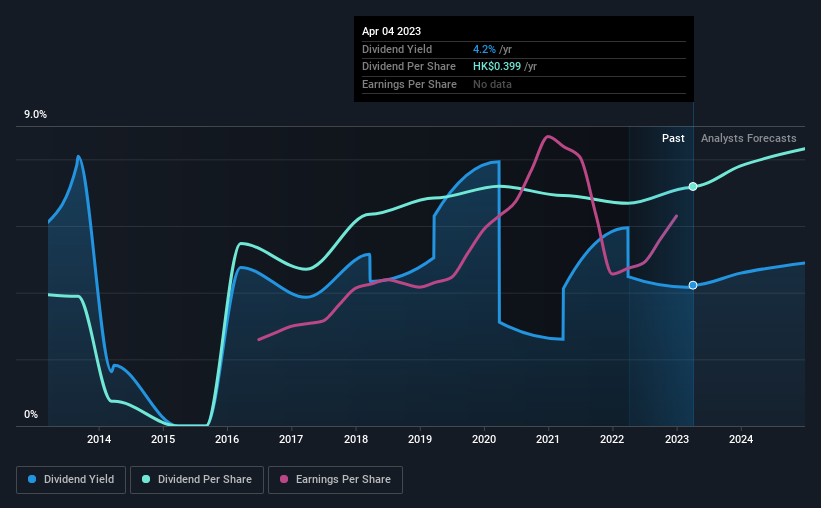
Task: Click the No data earnings value
Action: tap(492, 84)
